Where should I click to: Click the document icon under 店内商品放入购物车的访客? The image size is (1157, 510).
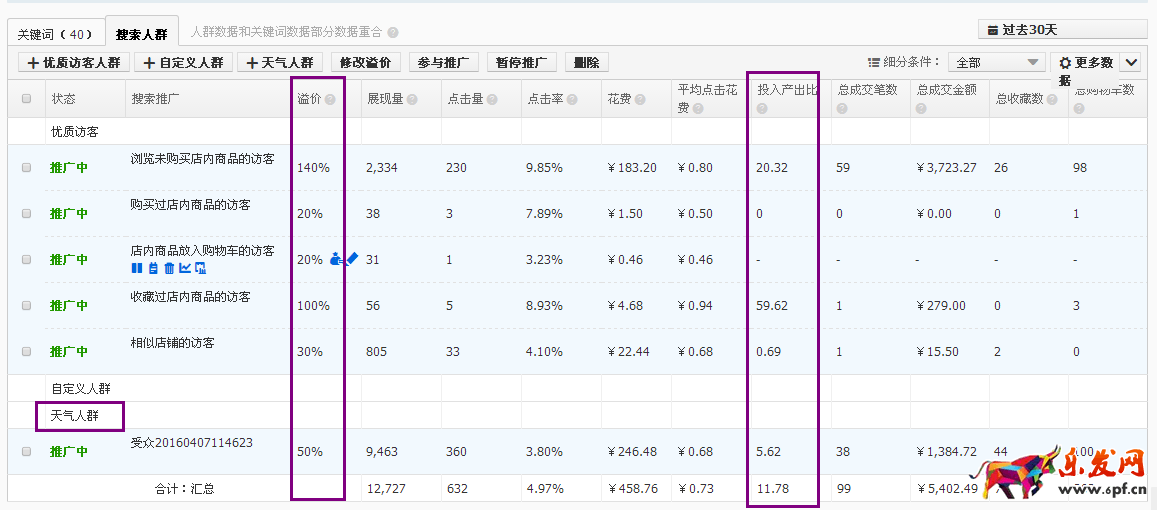[153, 268]
